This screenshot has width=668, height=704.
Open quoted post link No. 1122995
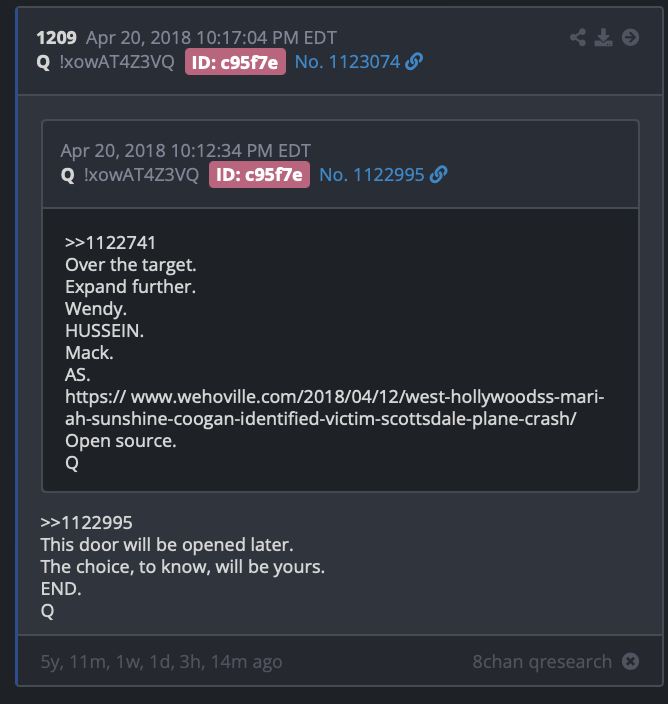(x=371, y=175)
